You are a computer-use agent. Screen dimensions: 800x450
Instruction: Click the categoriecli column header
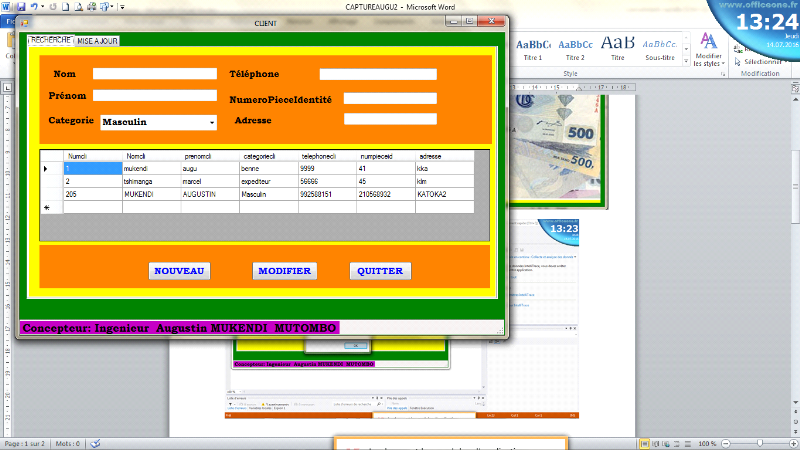pos(269,156)
